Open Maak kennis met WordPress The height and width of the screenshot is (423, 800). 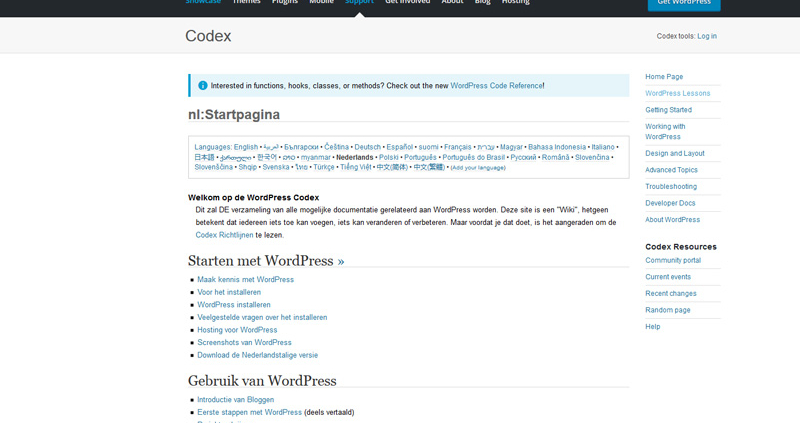pyautogui.click(x=245, y=280)
